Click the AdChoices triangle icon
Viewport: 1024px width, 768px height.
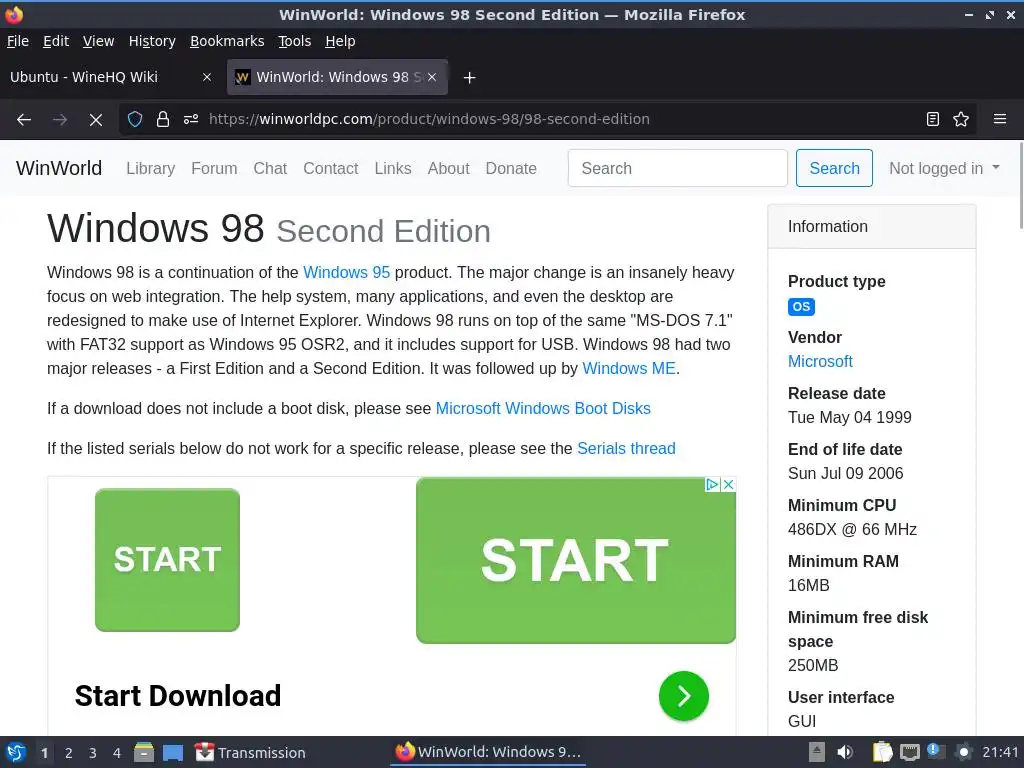click(x=712, y=485)
